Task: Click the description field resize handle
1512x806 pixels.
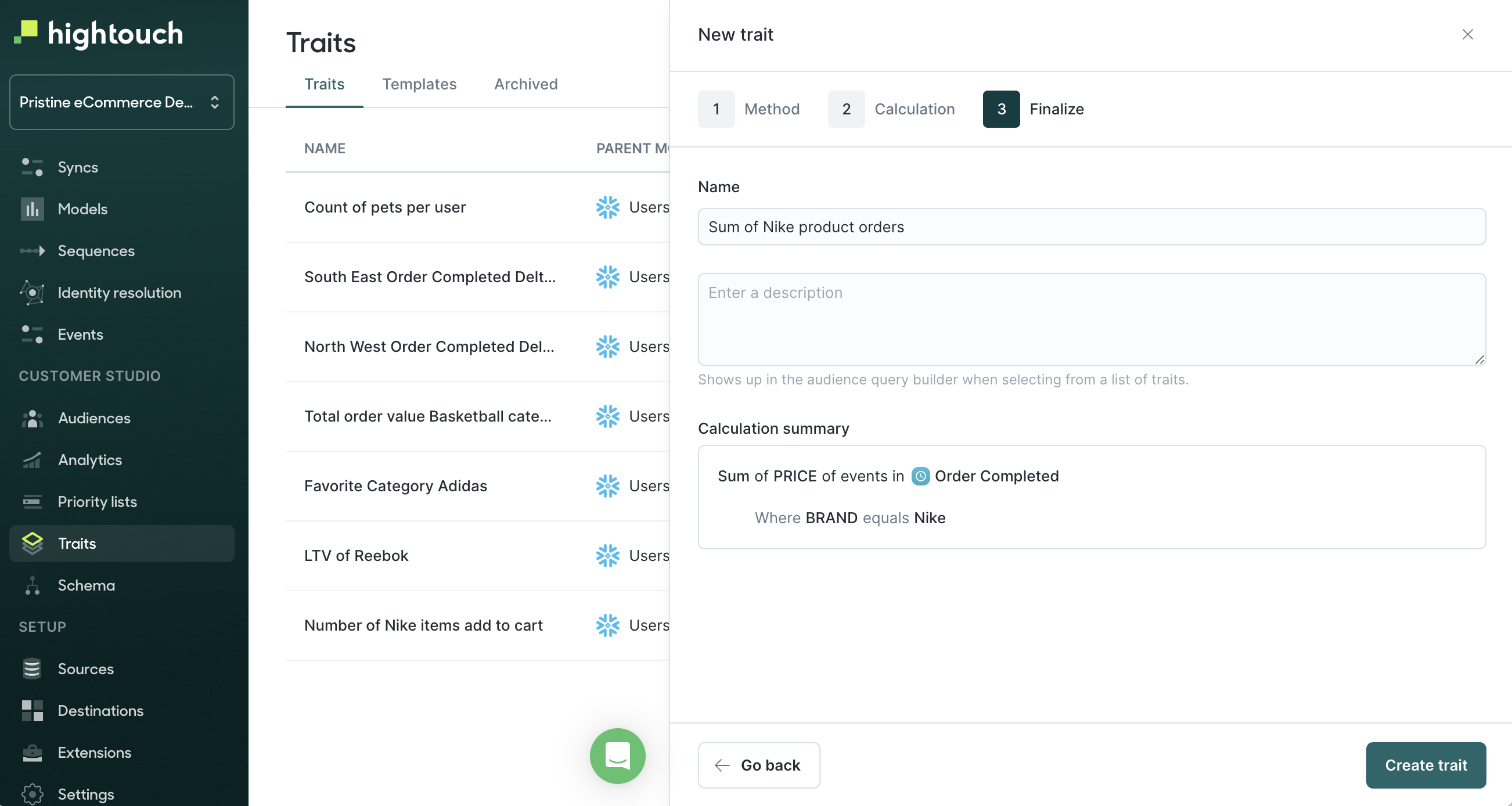Action: coord(1479,359)
